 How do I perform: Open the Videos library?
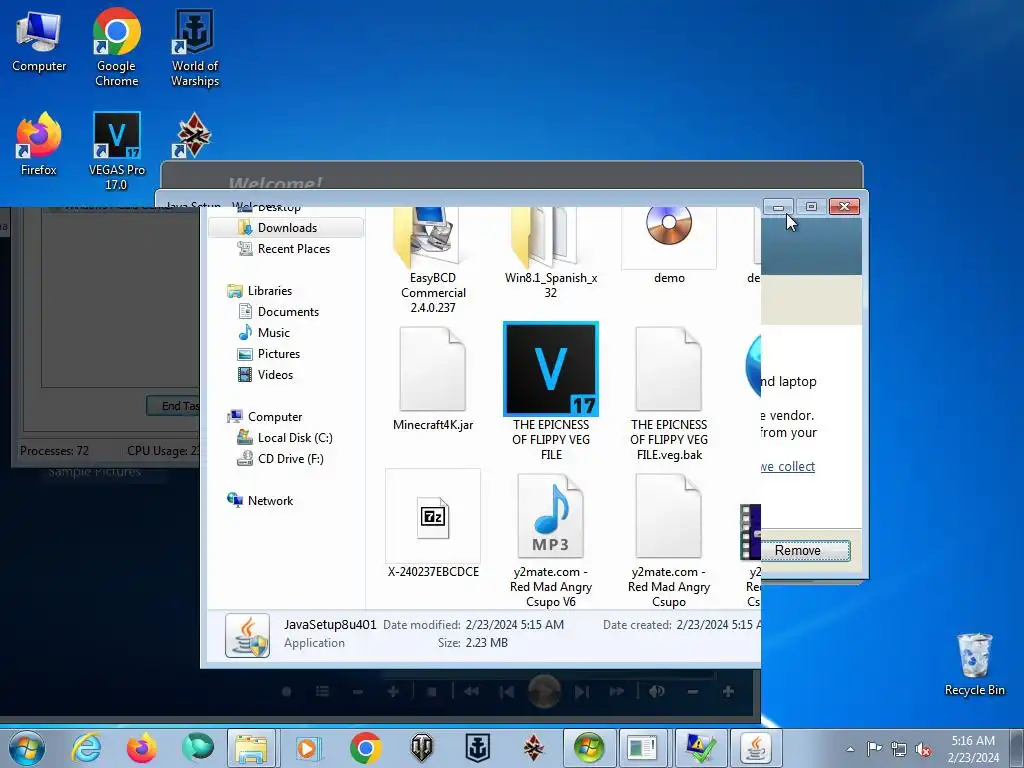[274, 374]
